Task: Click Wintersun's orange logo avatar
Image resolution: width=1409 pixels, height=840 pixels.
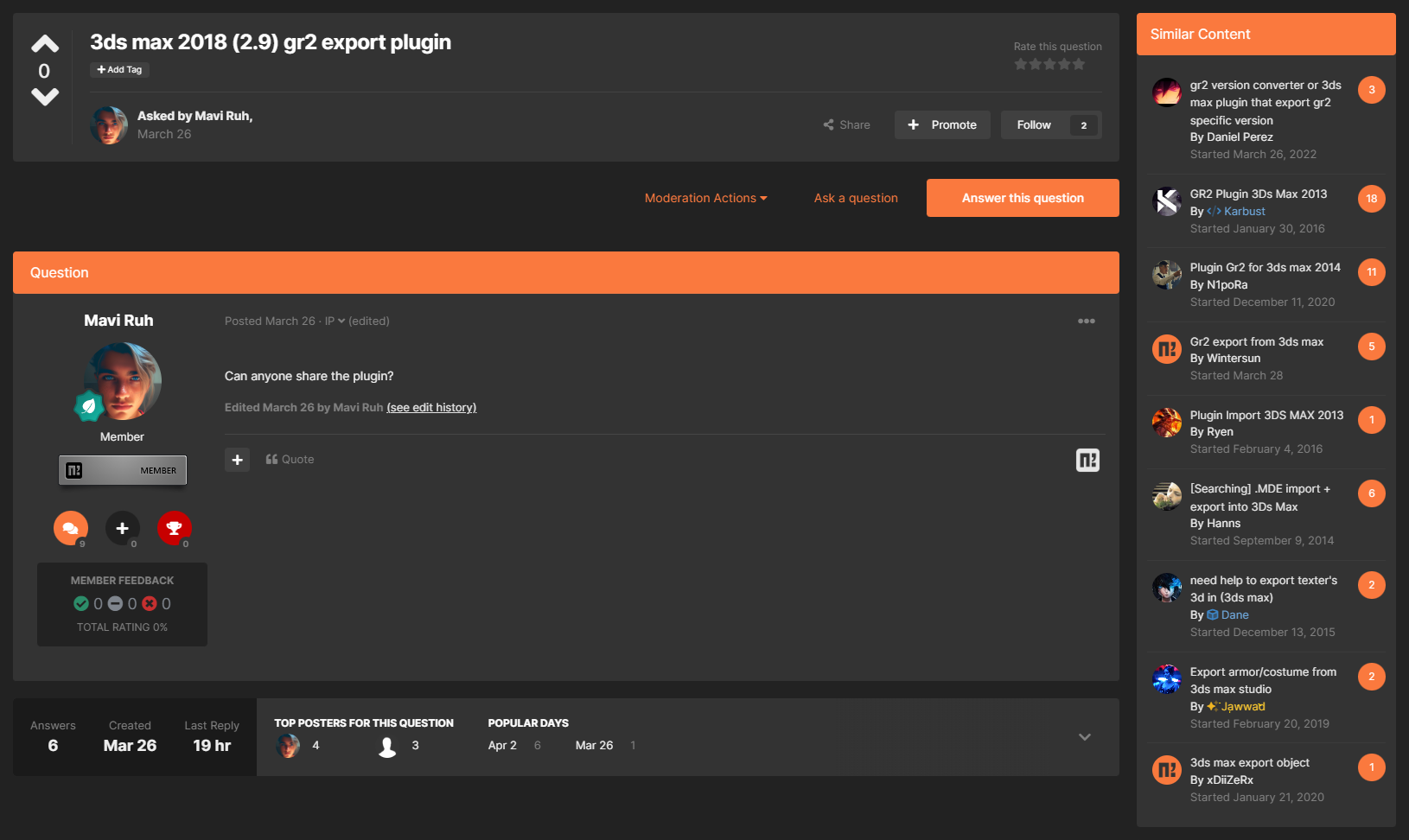Action: click(x=1167, y=349)
